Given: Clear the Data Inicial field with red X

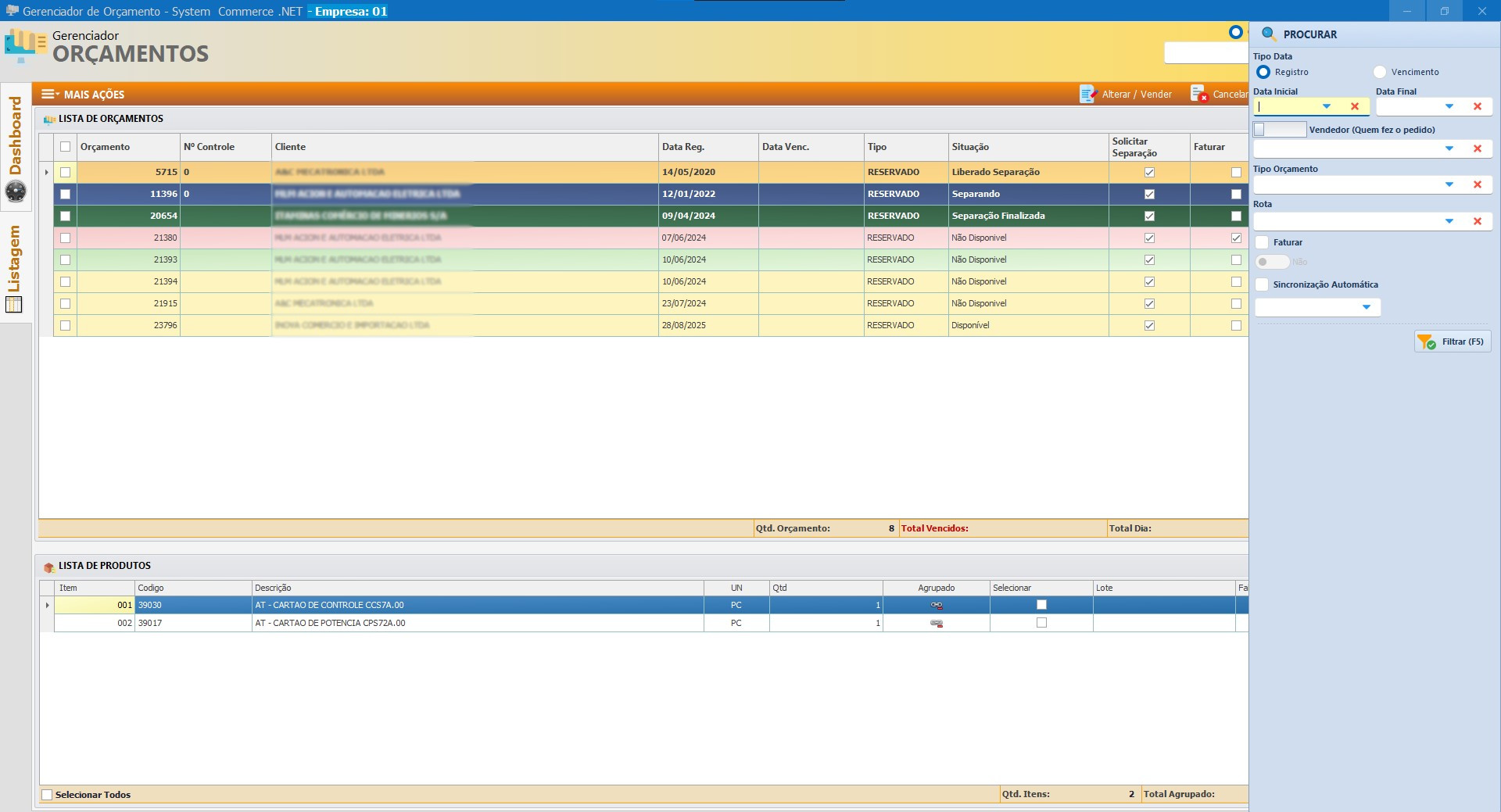Looking at the screenshot, I should (1355, 107).
